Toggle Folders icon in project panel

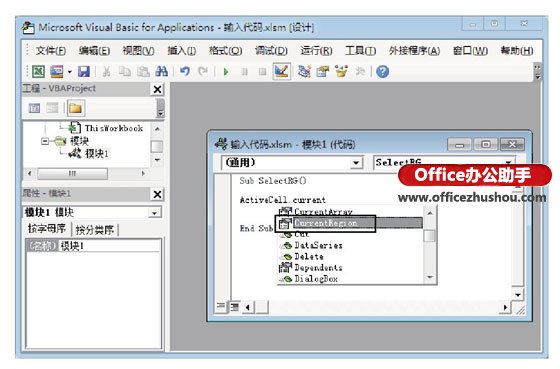[x=75, y=108]
